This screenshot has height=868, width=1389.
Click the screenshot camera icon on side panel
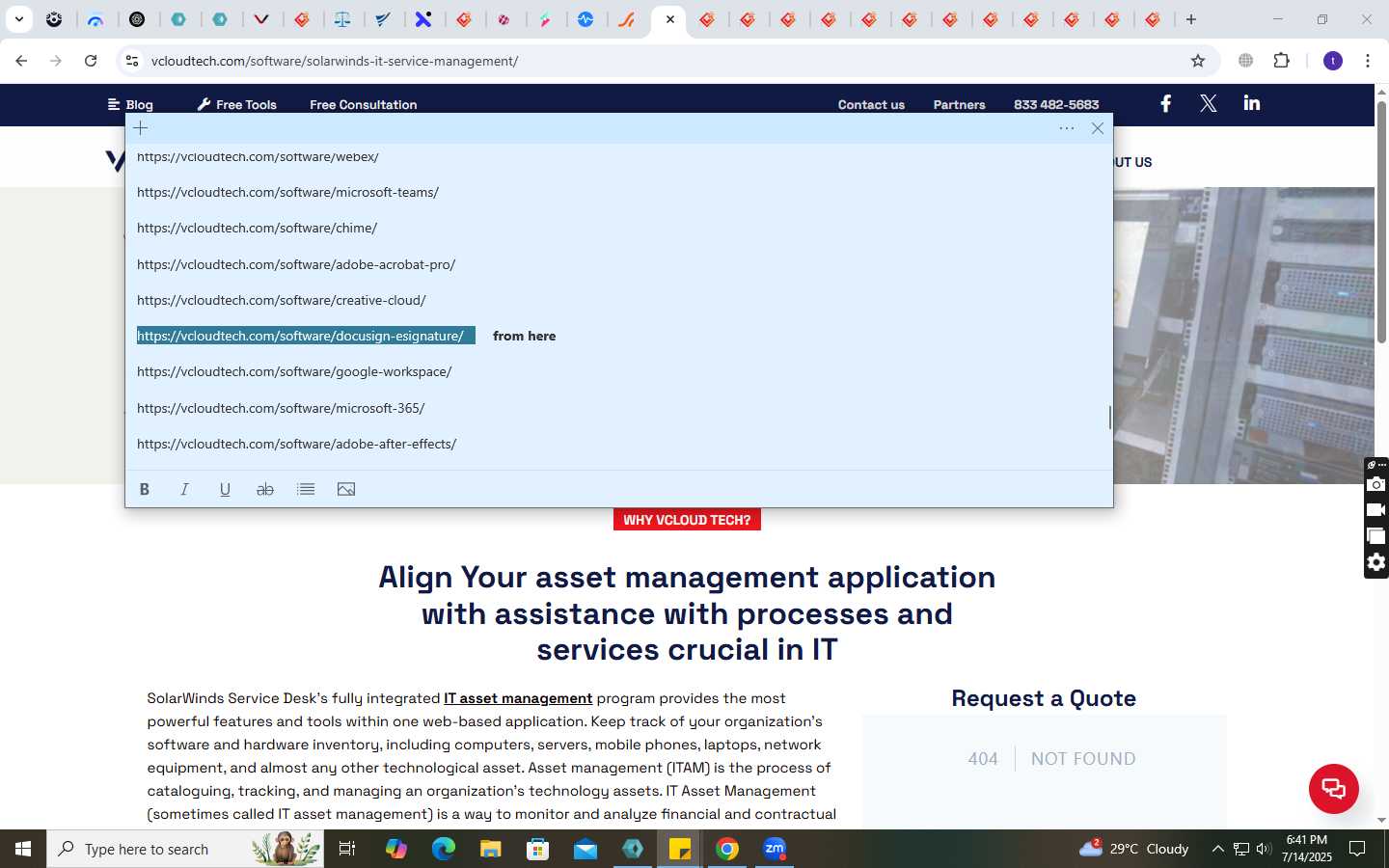coord(1376,484)
